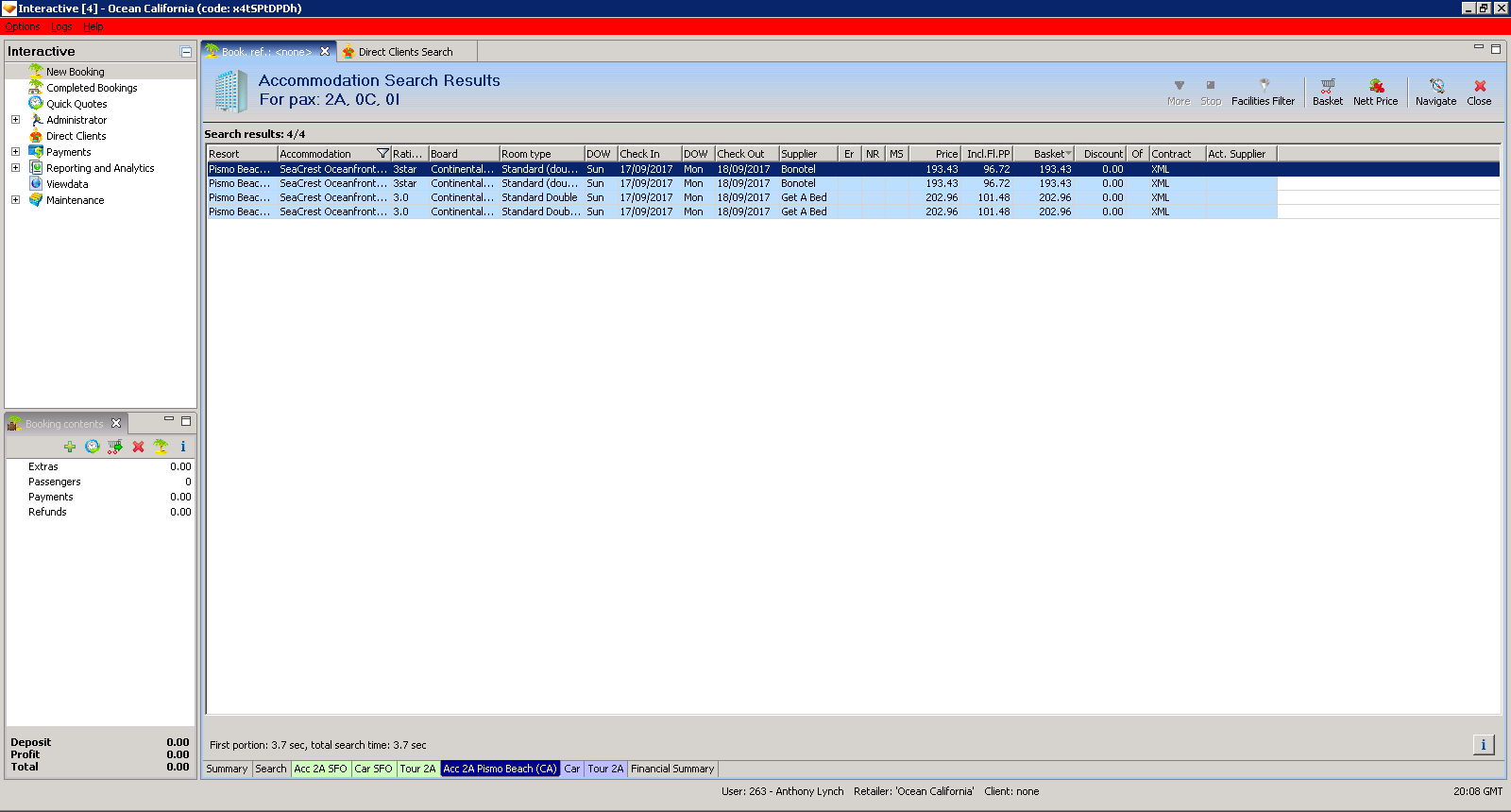Close the search results with red X toolbar button
This screenshot has width=1511, height=812.
coord(1479,92)
